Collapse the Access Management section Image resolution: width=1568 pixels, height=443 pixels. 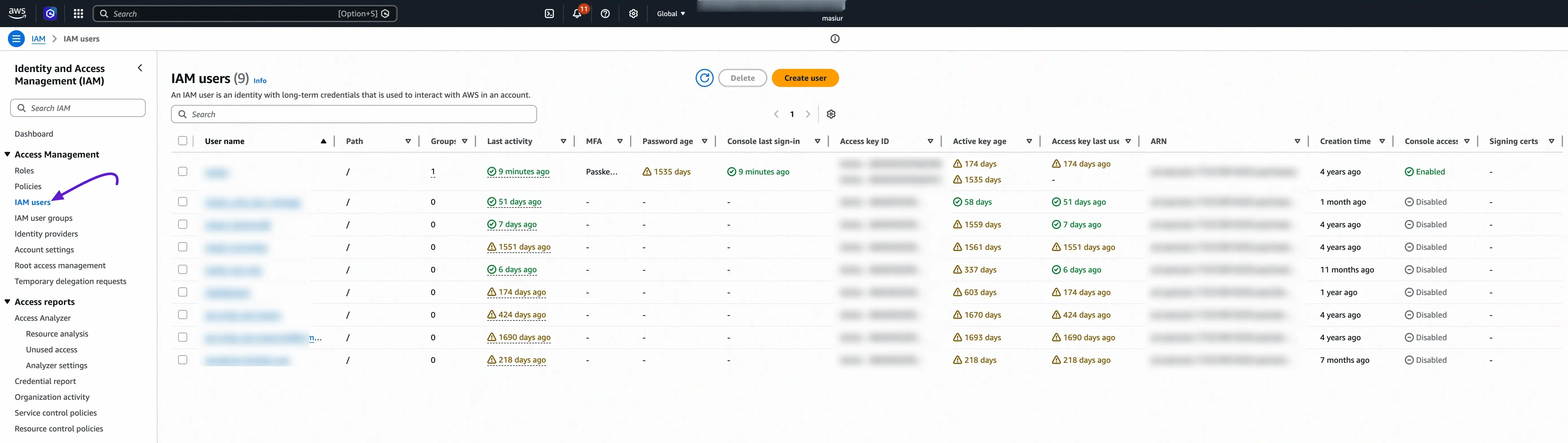(x=7, y=154)
